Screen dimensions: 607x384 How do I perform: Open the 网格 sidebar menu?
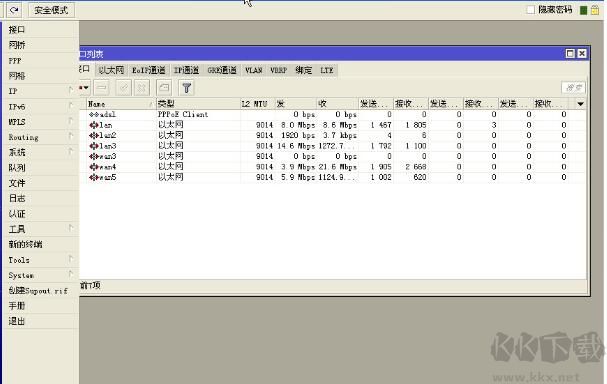[40, 76]
